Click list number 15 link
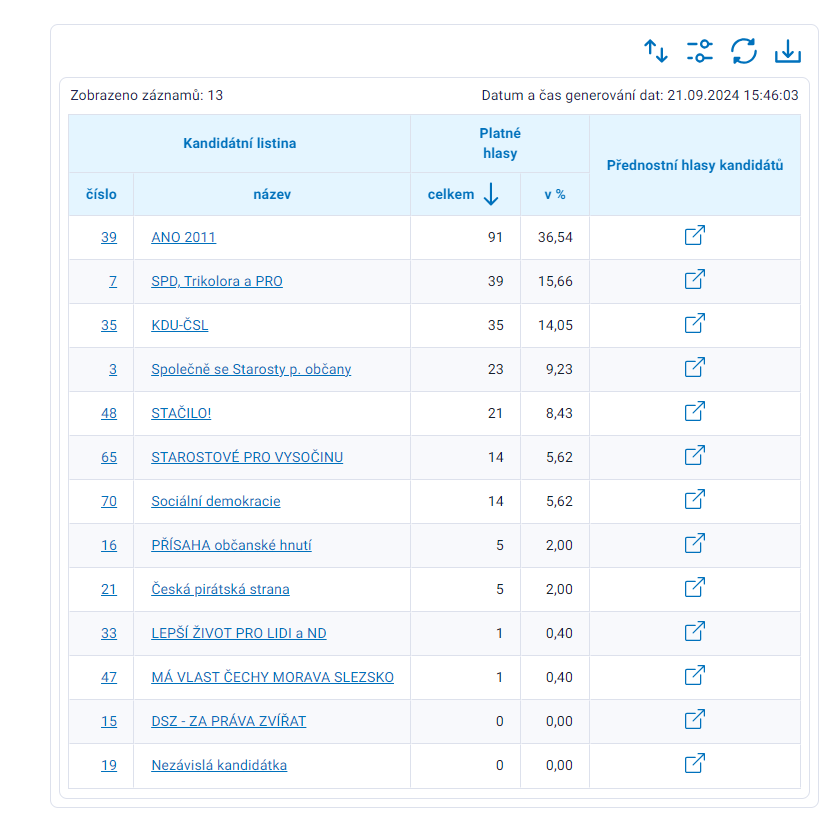 coord(109,721)
